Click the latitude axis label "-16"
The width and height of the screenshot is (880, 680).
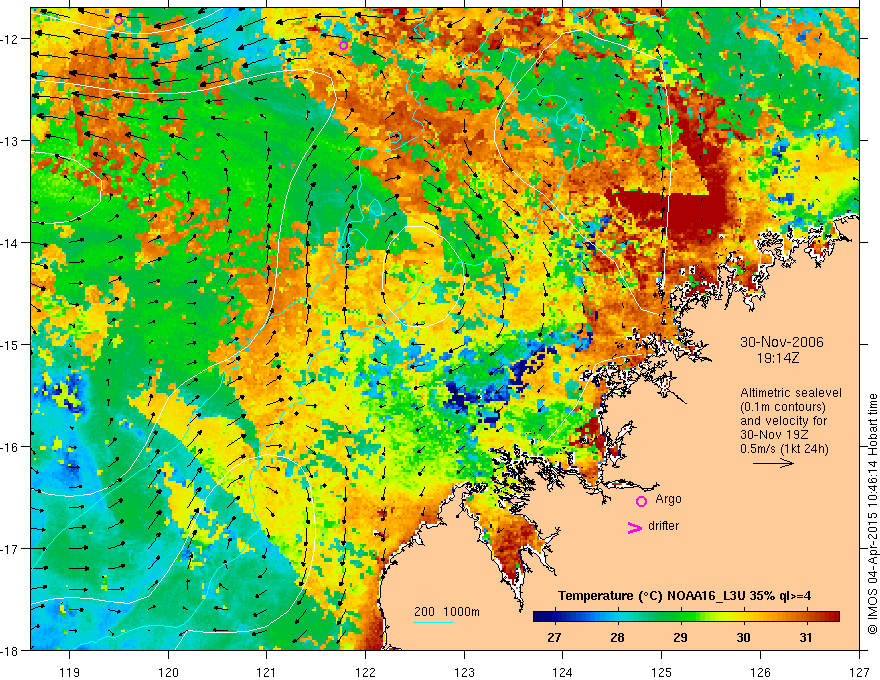point(11,447)
